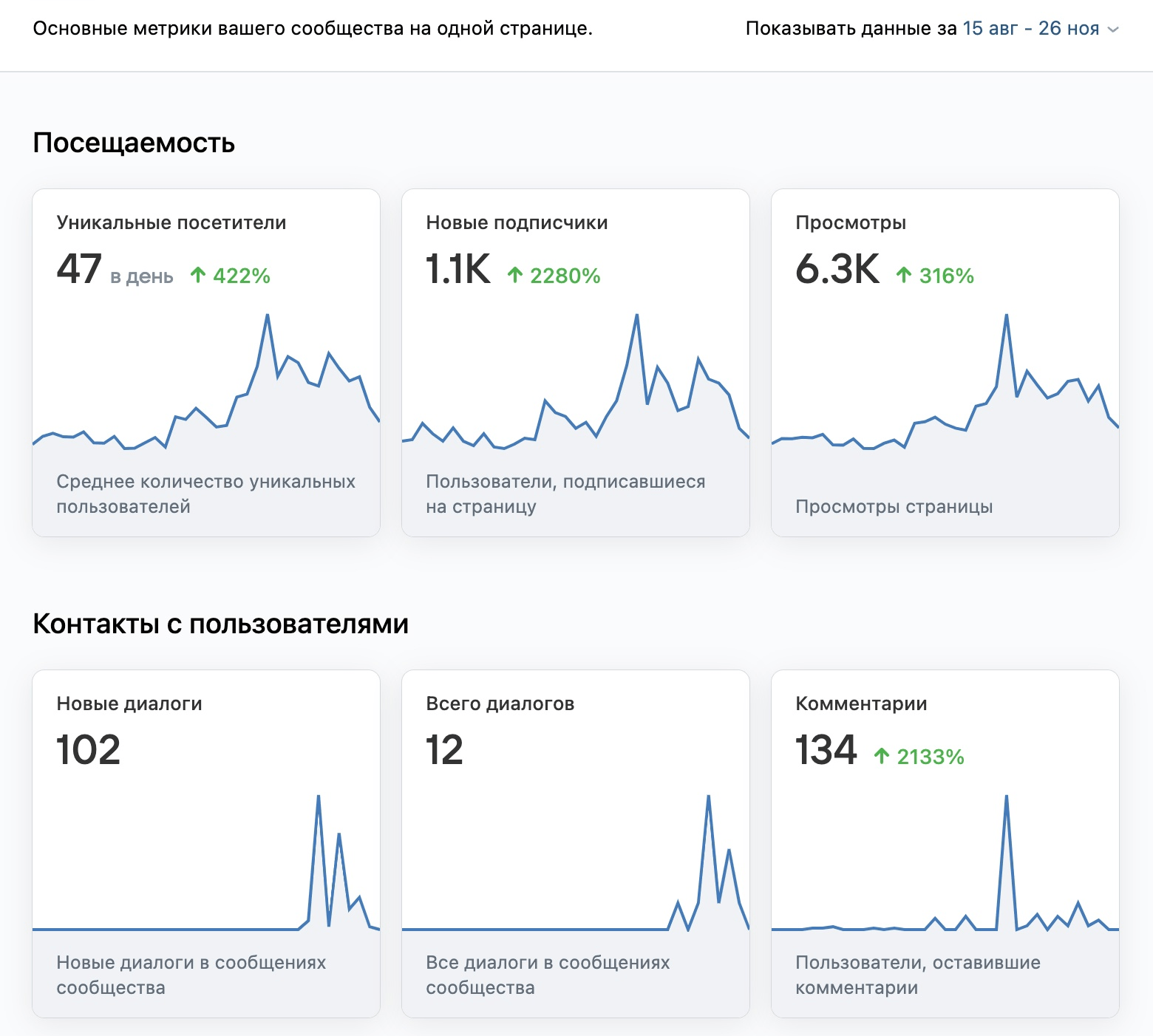Click green up arrow beside 422%

(x=197, y=276)
